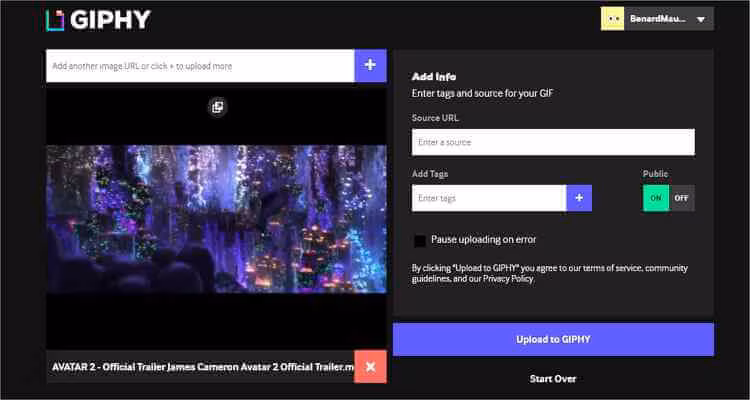Click Start Over

[553, 378]
